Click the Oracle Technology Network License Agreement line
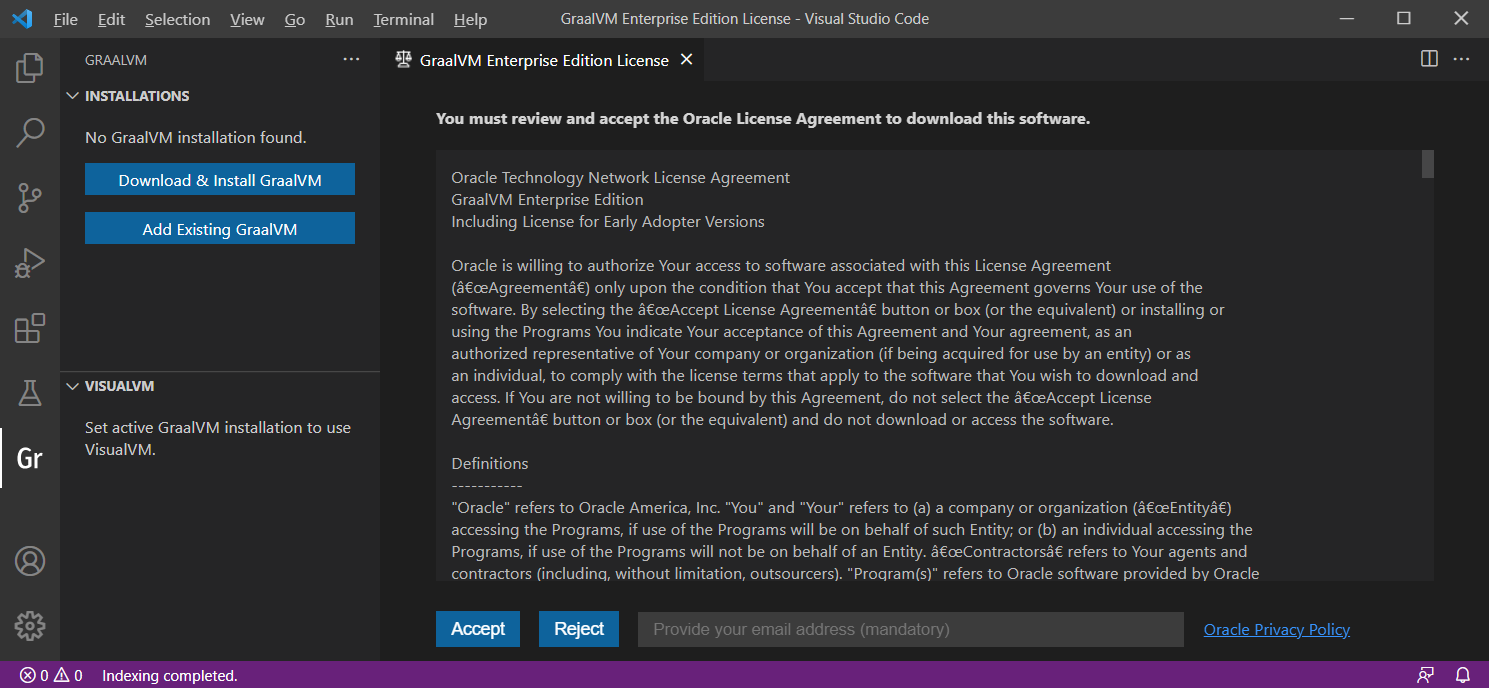Screen dimensions: 1489x688 tap(621, 178)
